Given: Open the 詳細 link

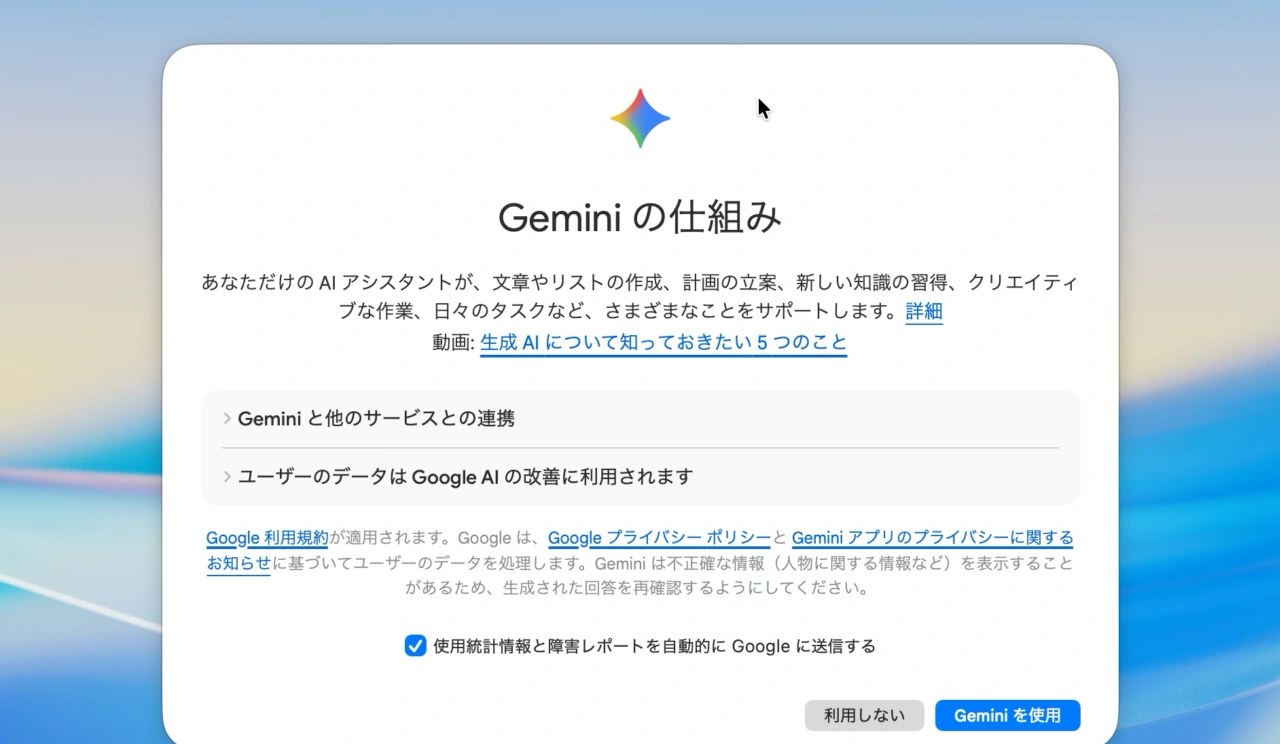Looking at the screenshot, I should (x=923, y=312).
